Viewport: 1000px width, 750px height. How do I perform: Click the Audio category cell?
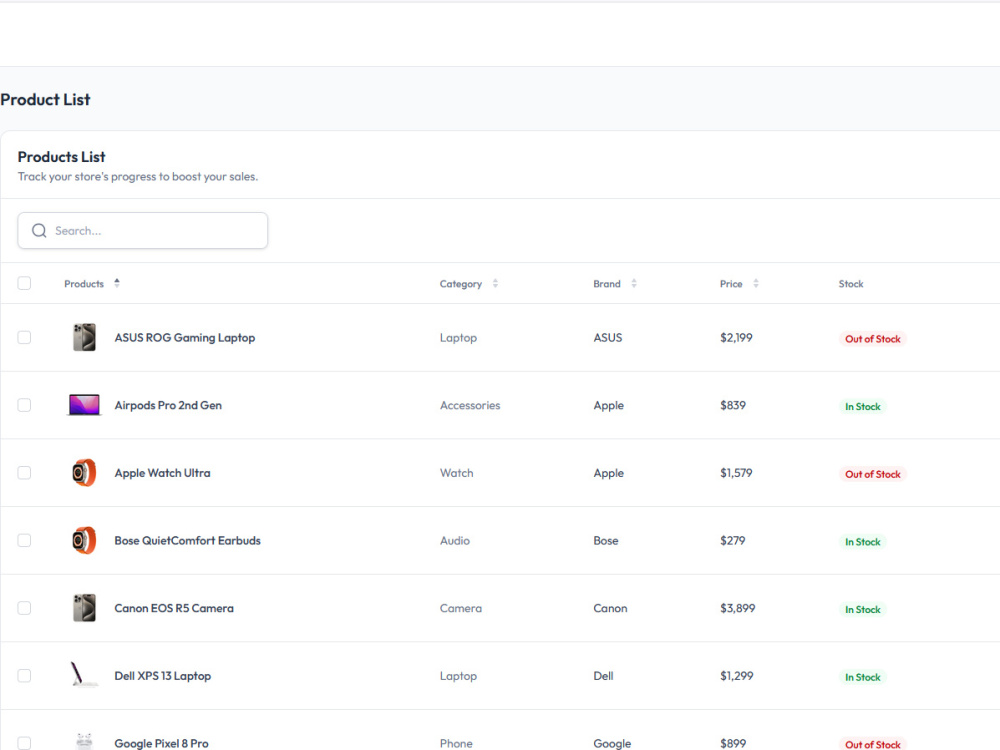[455, 540]
